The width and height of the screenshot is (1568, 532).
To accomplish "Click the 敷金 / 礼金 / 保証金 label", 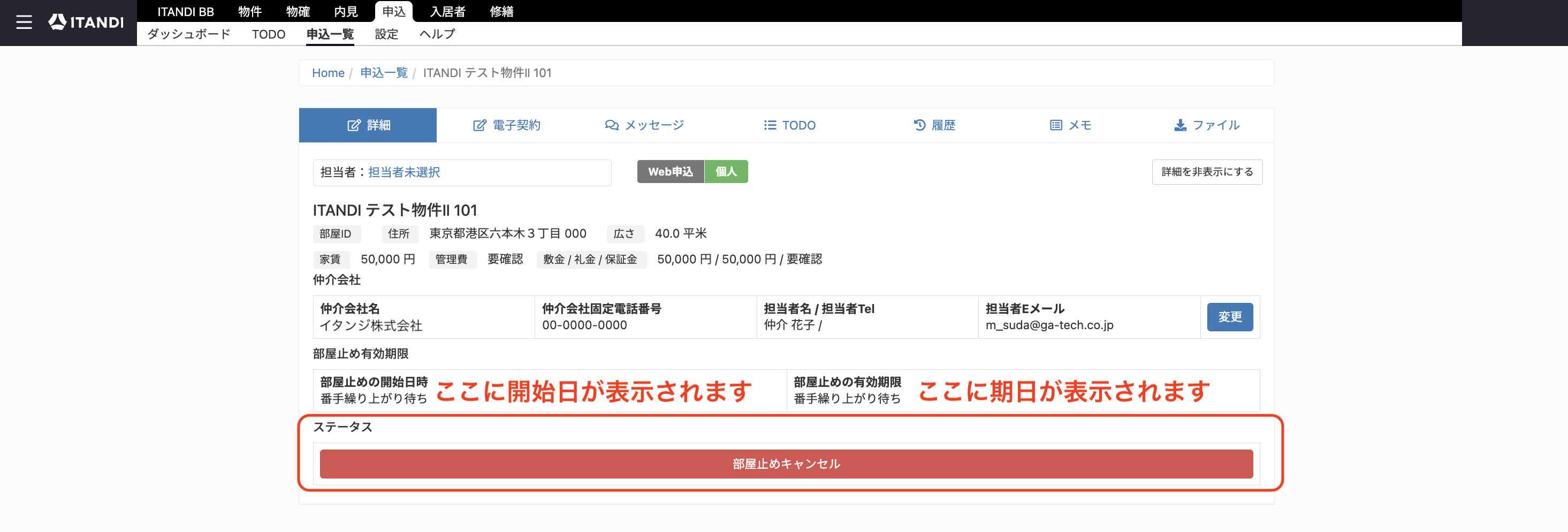I will [x=590, y=259].
